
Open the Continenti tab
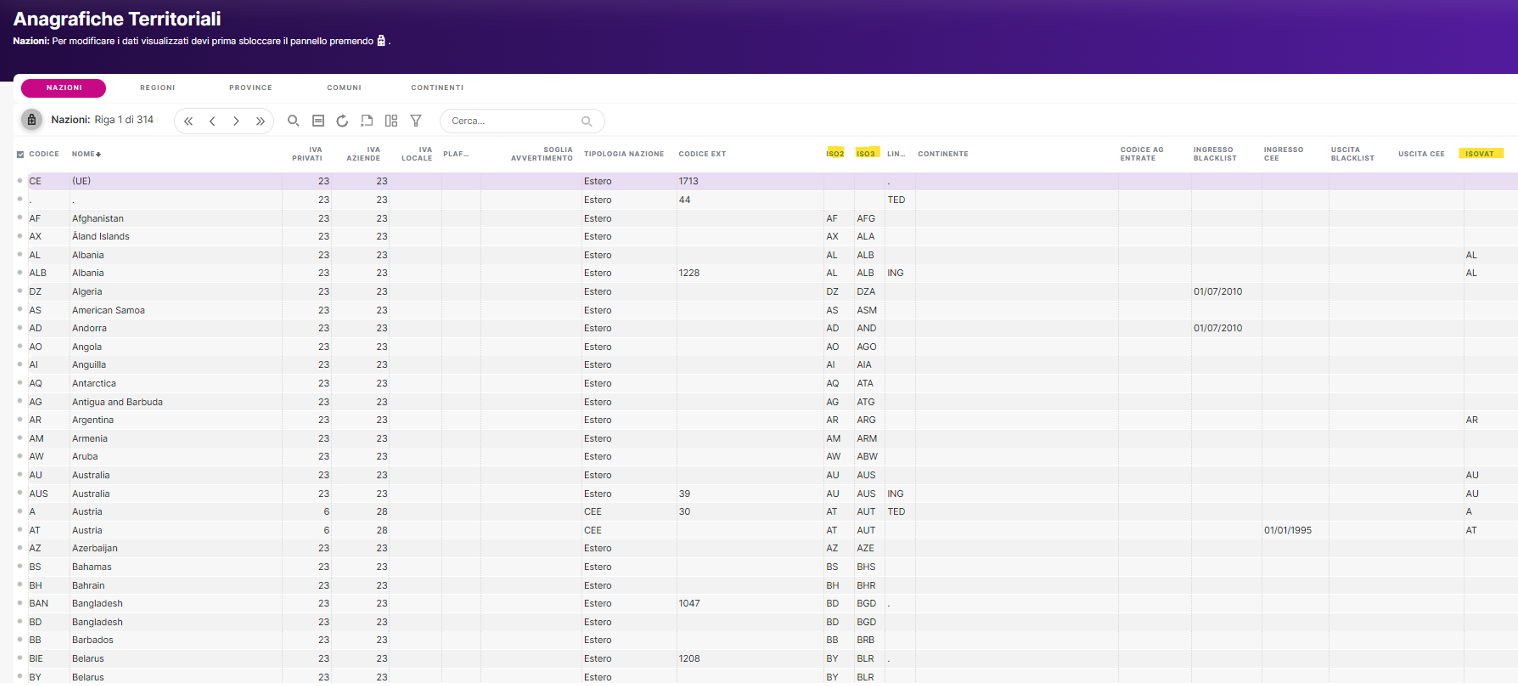click(437, 88)
